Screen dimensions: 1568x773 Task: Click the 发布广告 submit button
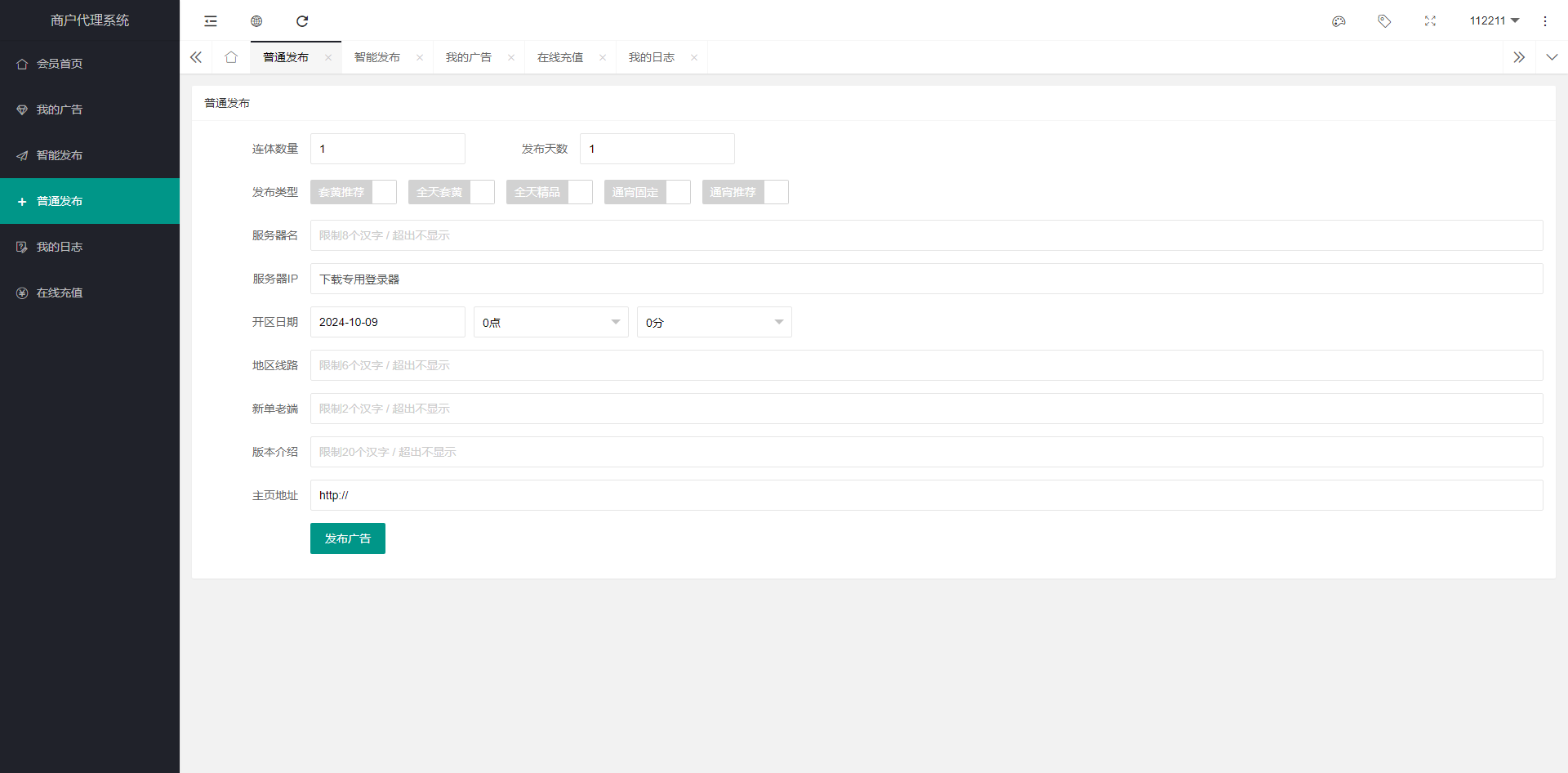pos(348,538)
